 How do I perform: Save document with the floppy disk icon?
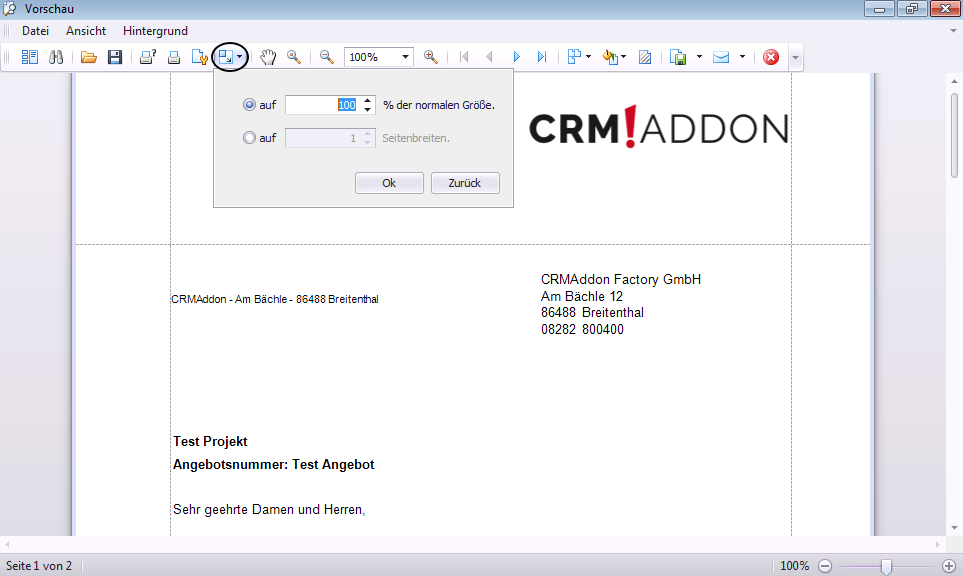click(x=115, y=57)
